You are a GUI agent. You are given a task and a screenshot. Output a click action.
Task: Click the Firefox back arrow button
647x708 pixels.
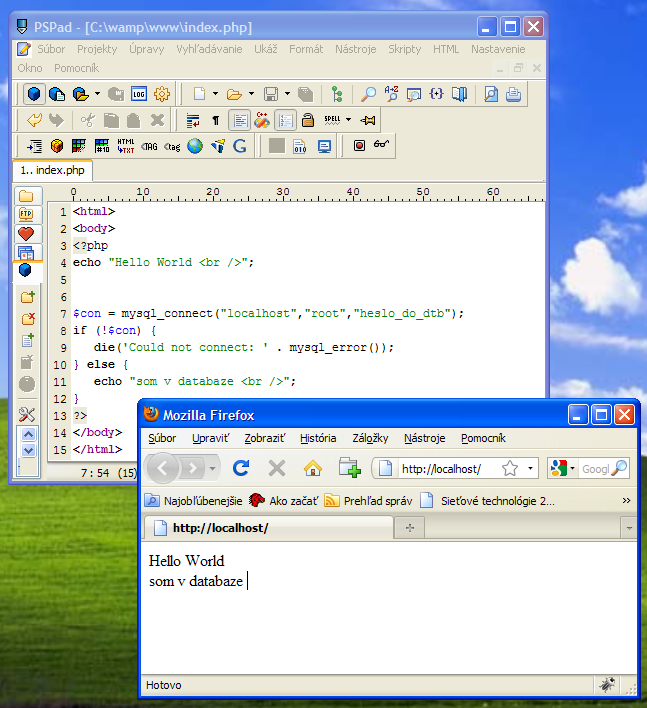(163, 468)
